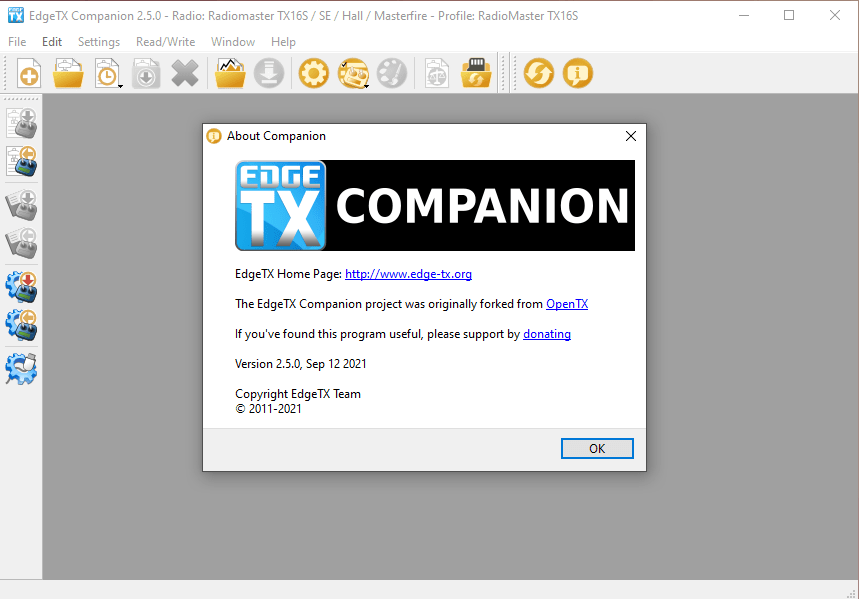Click the red X close-file icon
Image resolution: width=859 pixels, height=599 pixels.
(185, 72)
